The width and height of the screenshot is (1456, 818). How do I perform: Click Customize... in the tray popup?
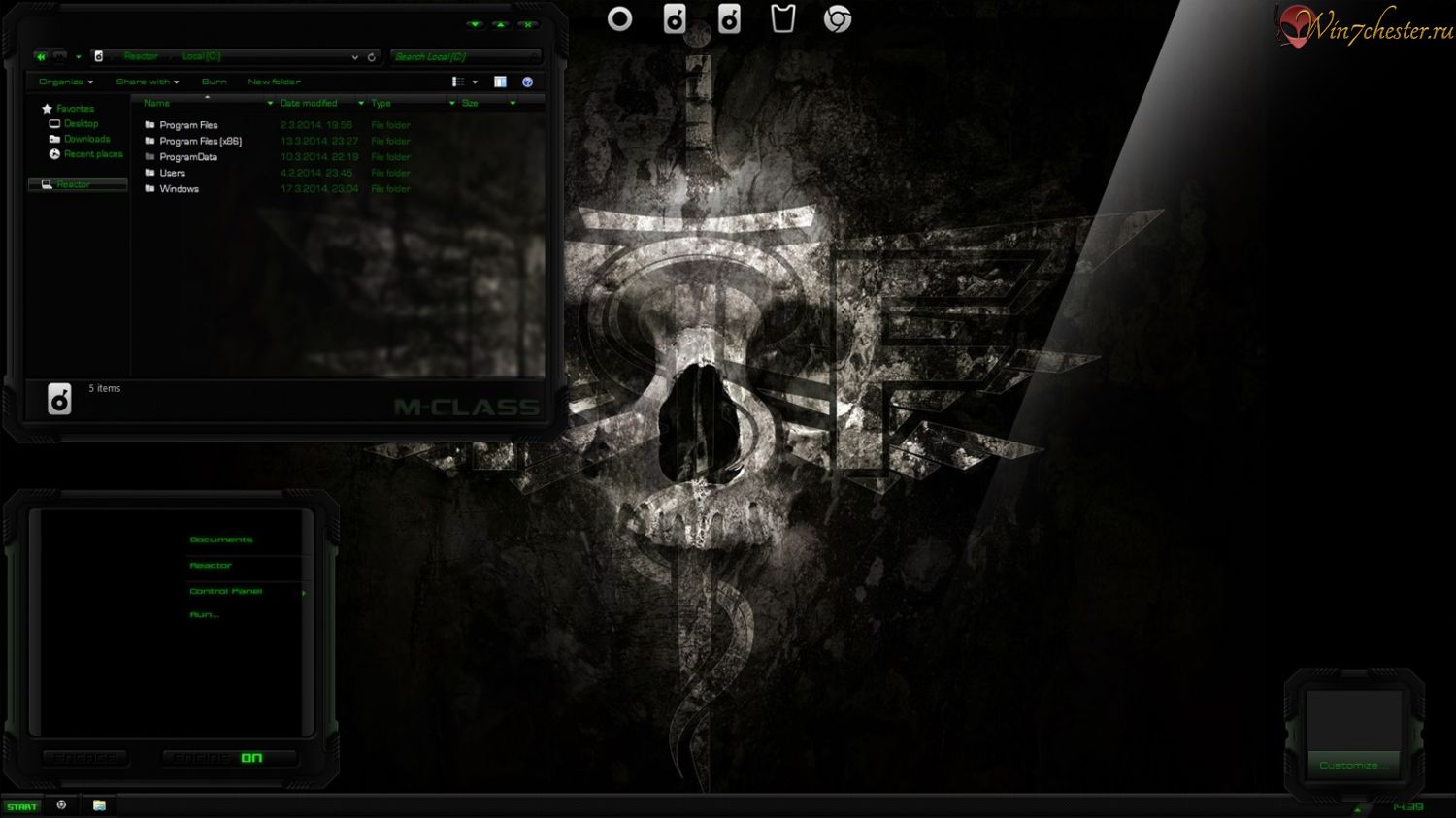[1353, 765]
